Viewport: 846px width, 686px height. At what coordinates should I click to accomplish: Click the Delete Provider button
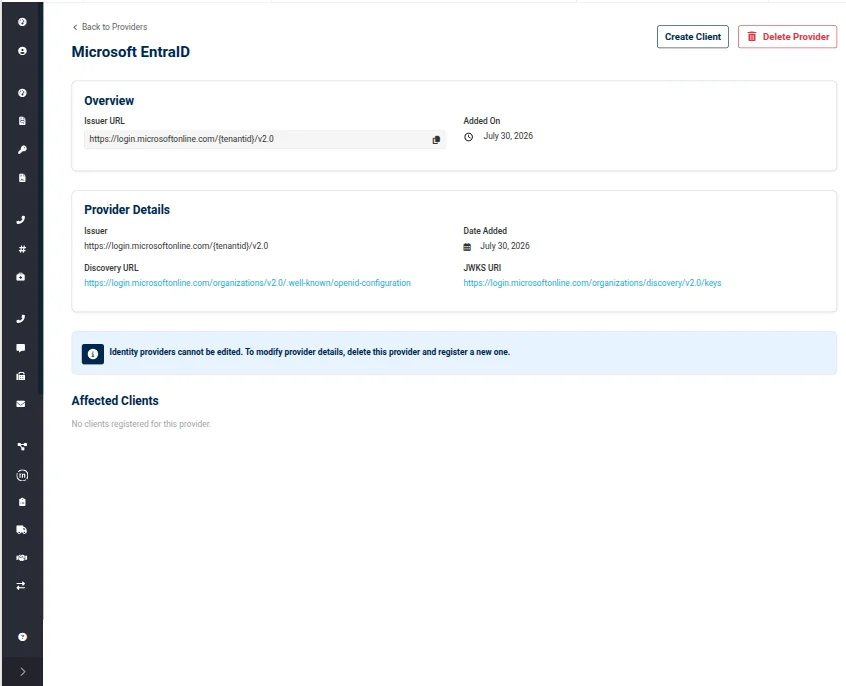click(x=787, y=37)
